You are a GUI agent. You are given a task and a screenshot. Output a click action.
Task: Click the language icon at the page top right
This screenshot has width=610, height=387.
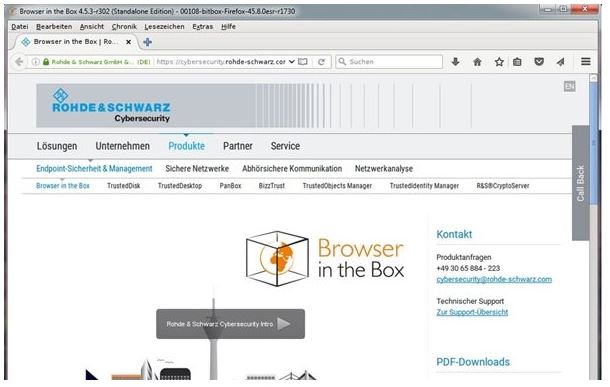coord(570,86)
